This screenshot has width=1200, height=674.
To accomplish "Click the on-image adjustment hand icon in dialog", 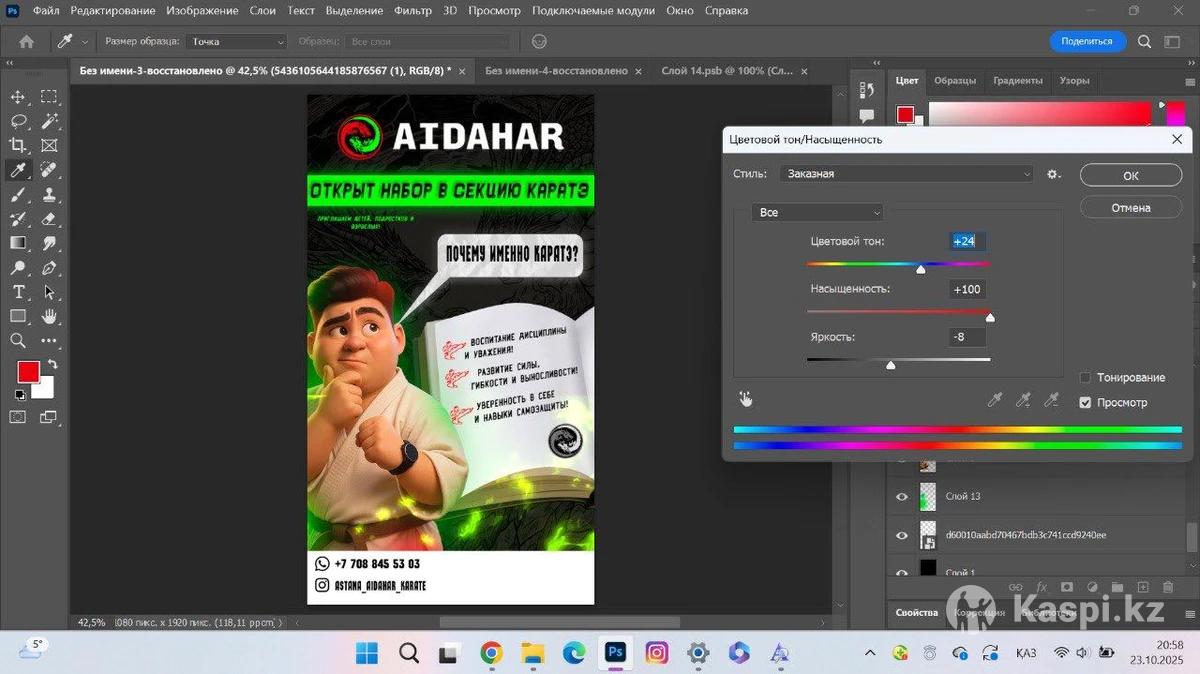I will click(746, 399).
